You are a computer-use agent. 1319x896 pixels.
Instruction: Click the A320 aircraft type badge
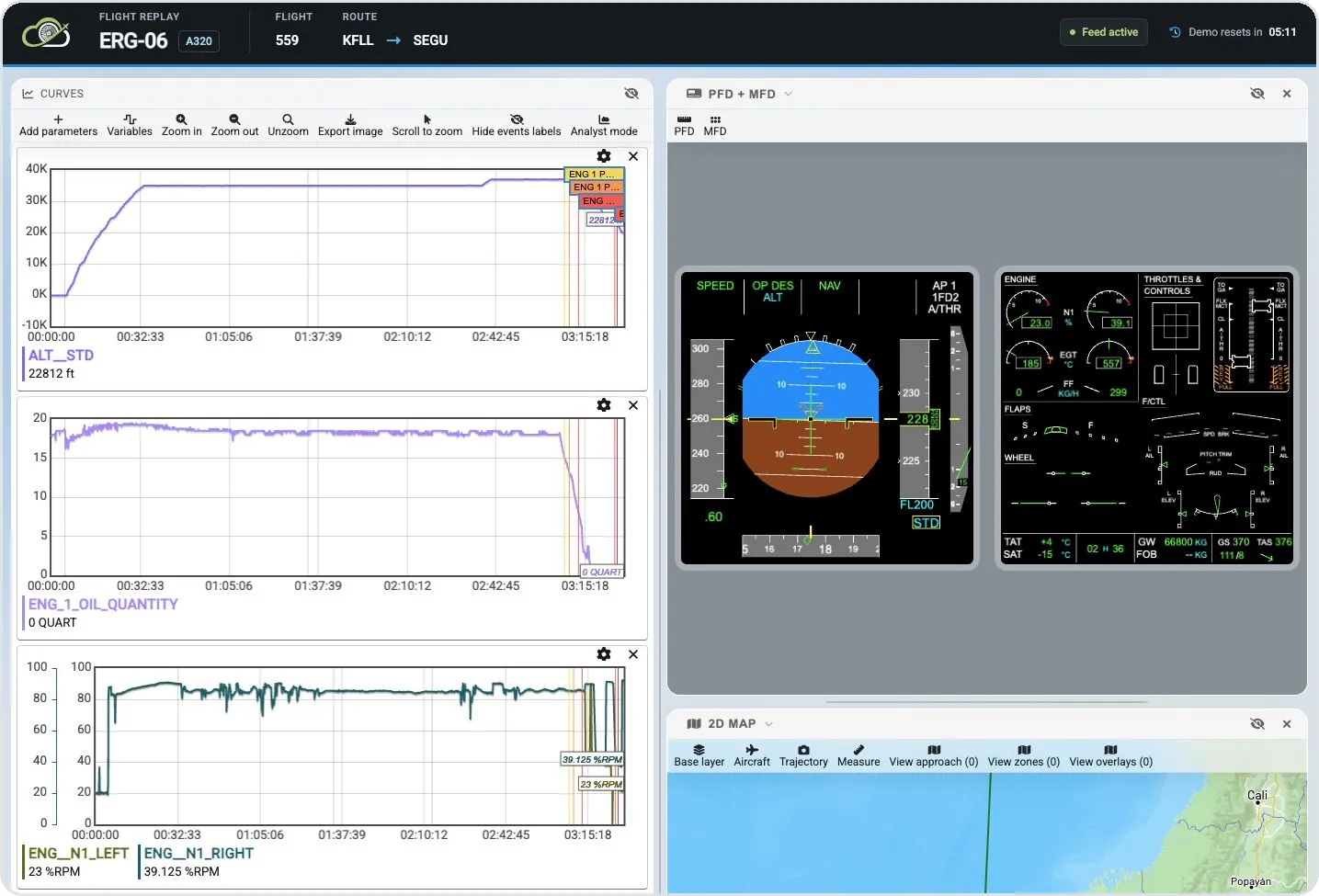[x=199, y=41]
